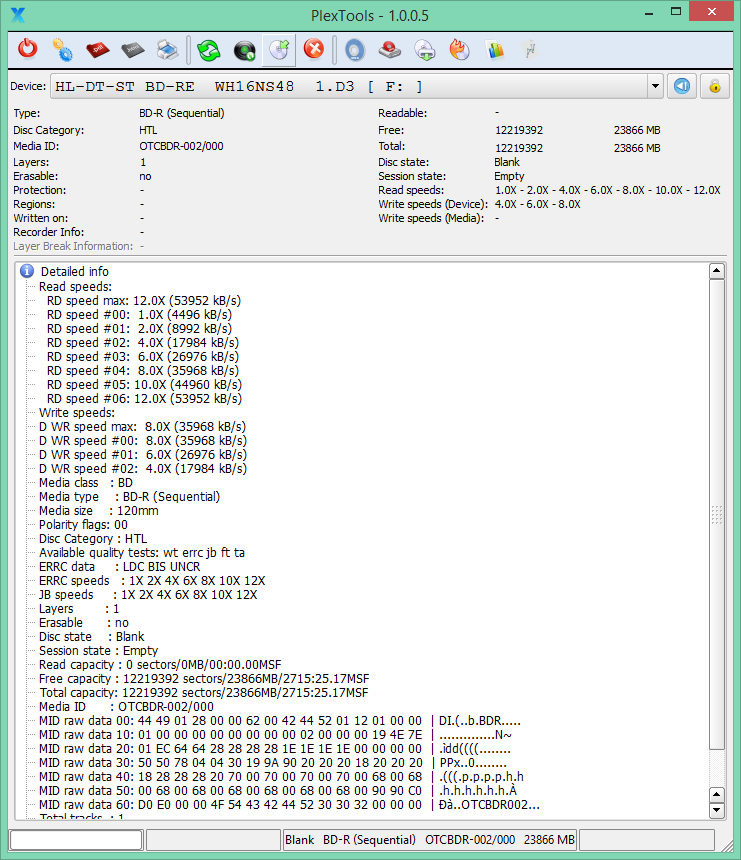
Task: Click the black disc with green badge icon
Action: point(244,50)
